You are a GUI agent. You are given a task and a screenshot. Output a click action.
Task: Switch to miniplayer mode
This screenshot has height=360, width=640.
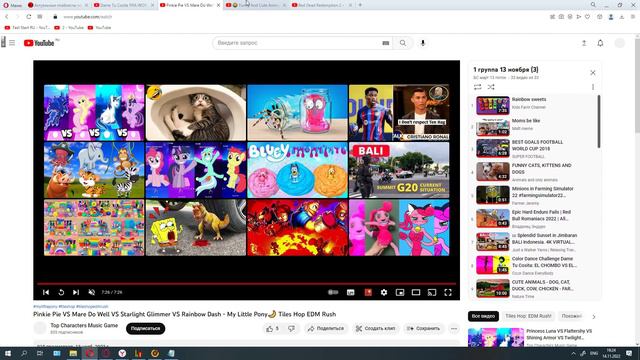pos(400,292)
